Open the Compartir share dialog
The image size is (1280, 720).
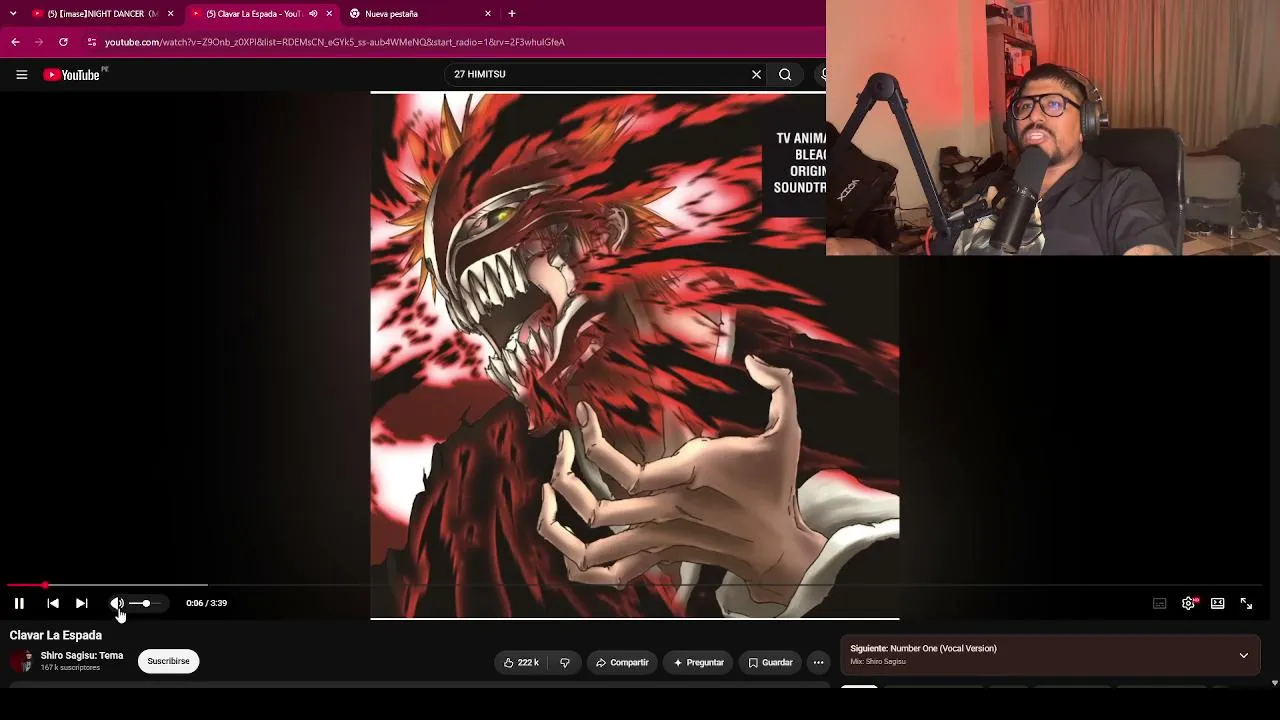[x=622, y=662]
